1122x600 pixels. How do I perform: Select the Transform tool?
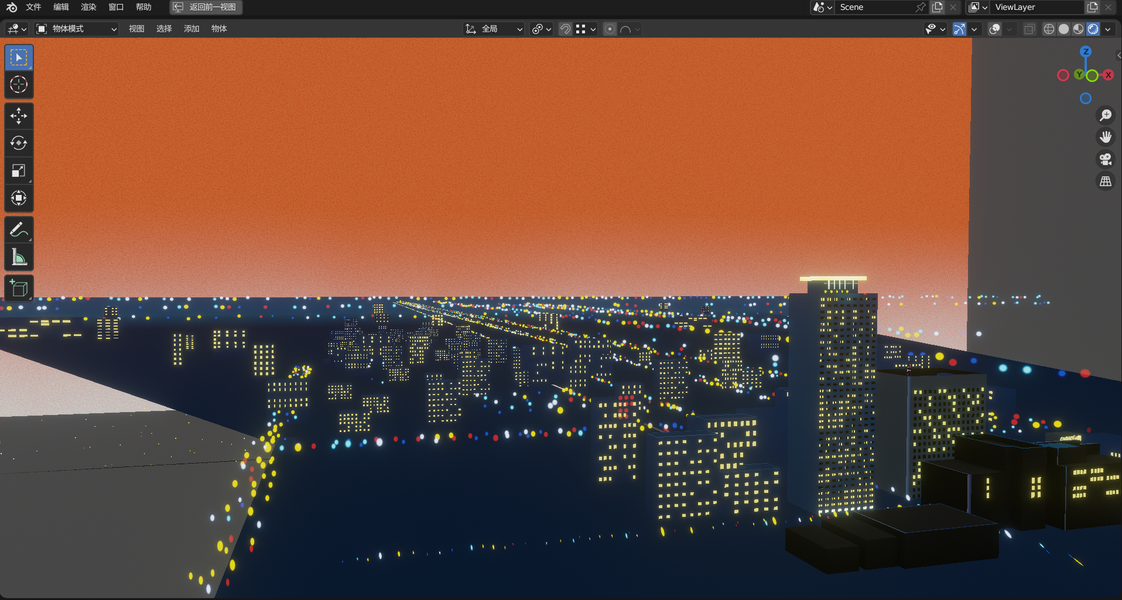[19, 197]
